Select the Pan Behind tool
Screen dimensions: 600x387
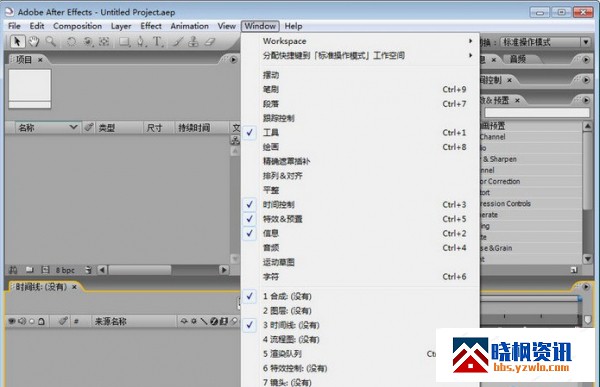[x=104, y=41]
